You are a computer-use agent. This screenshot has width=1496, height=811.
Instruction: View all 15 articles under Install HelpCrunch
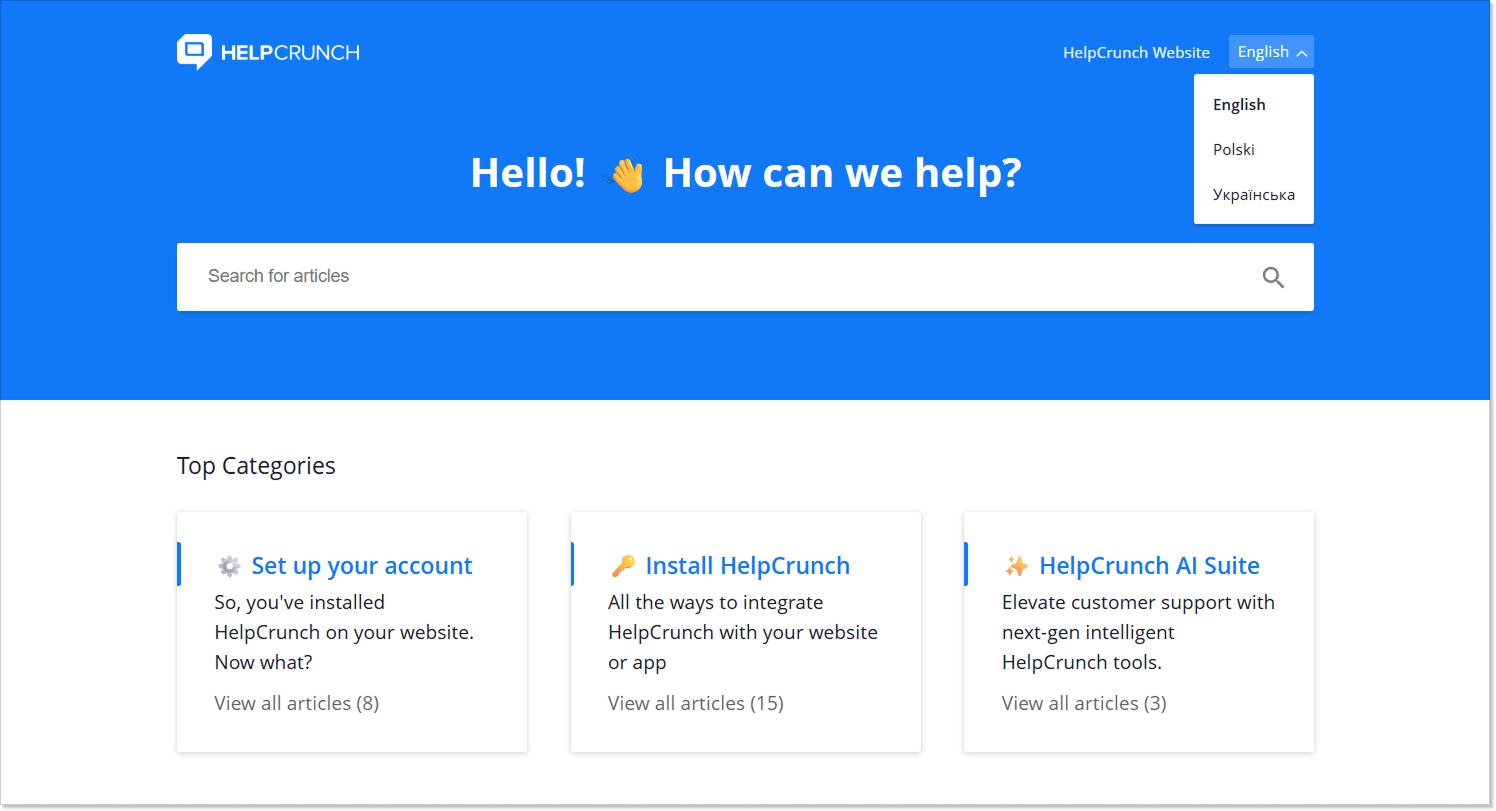pos(695,703)
